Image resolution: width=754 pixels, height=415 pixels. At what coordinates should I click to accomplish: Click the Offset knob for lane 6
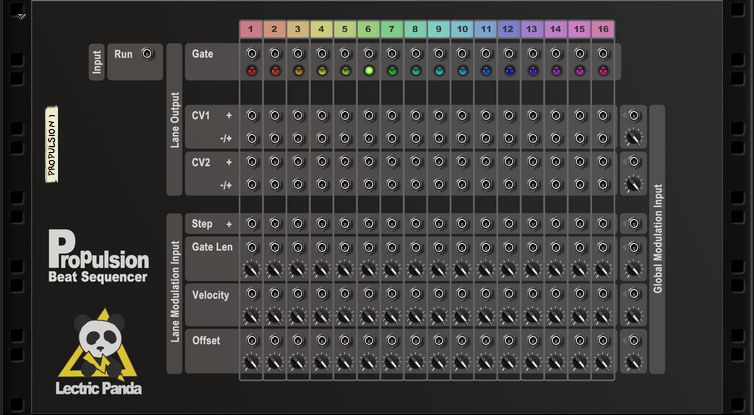click(x=369, y=363)
